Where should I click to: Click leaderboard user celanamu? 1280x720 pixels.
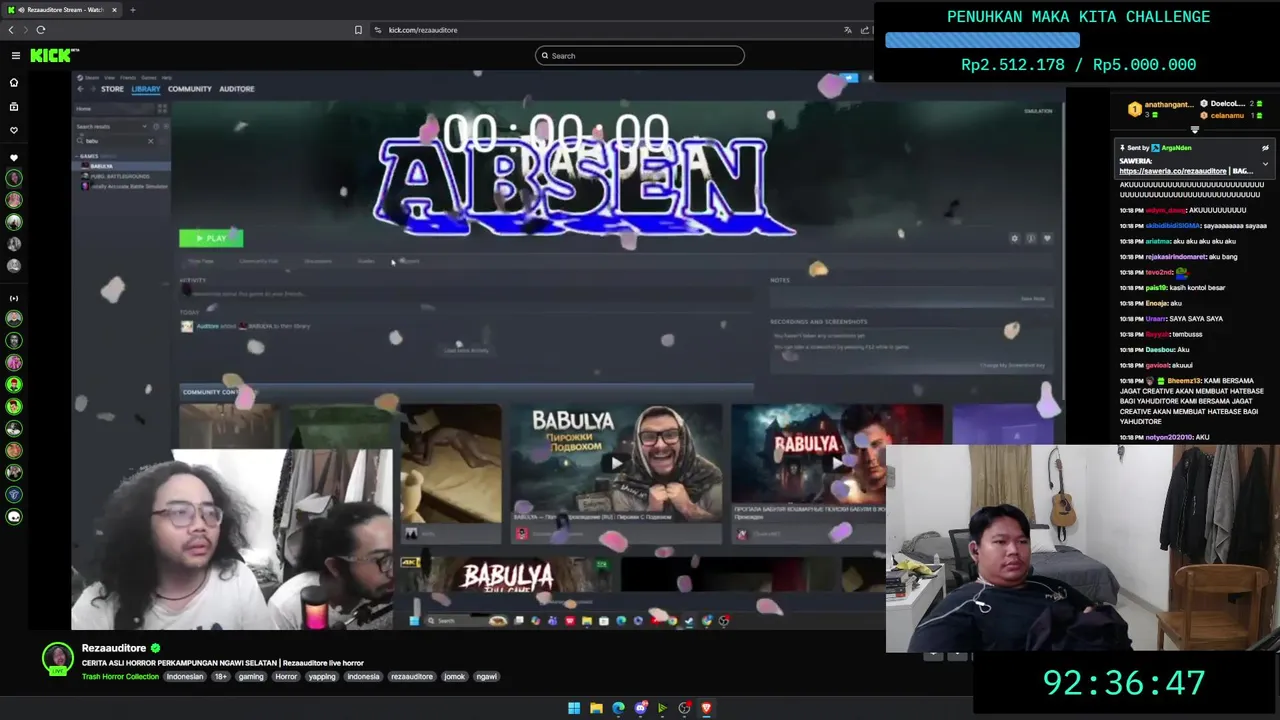(x=1227, y=115)
